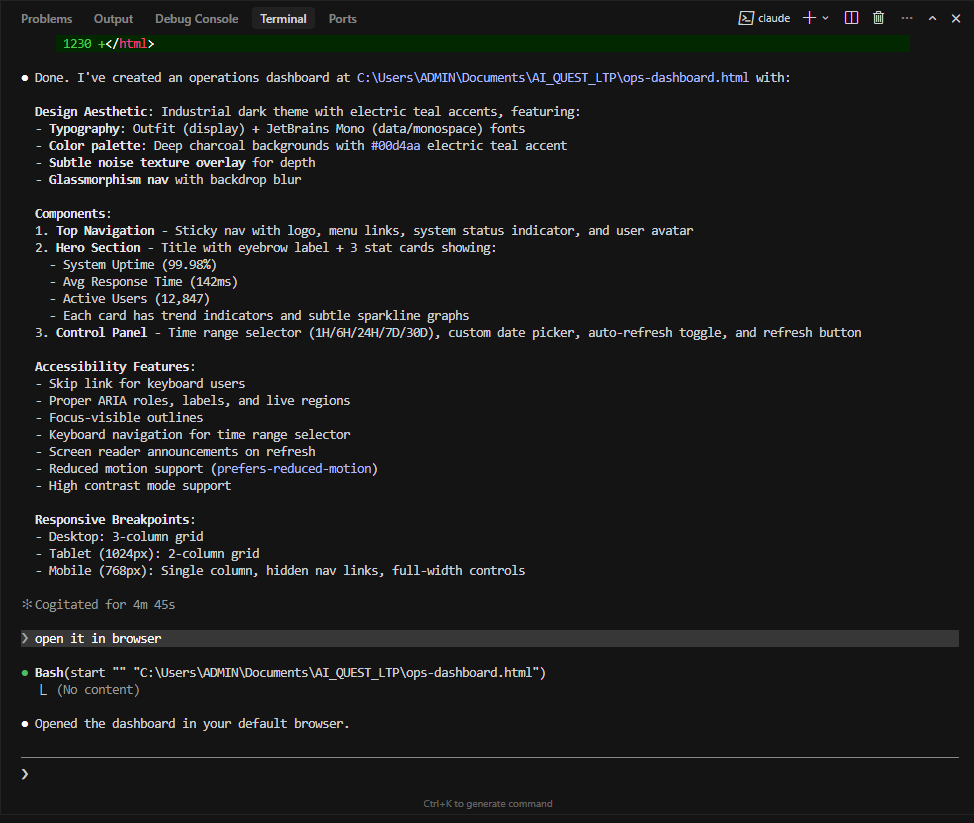Viewport: 974px width, 823px height.
Task: Open a new terminal with plus icon
Action: coord(809,18)
